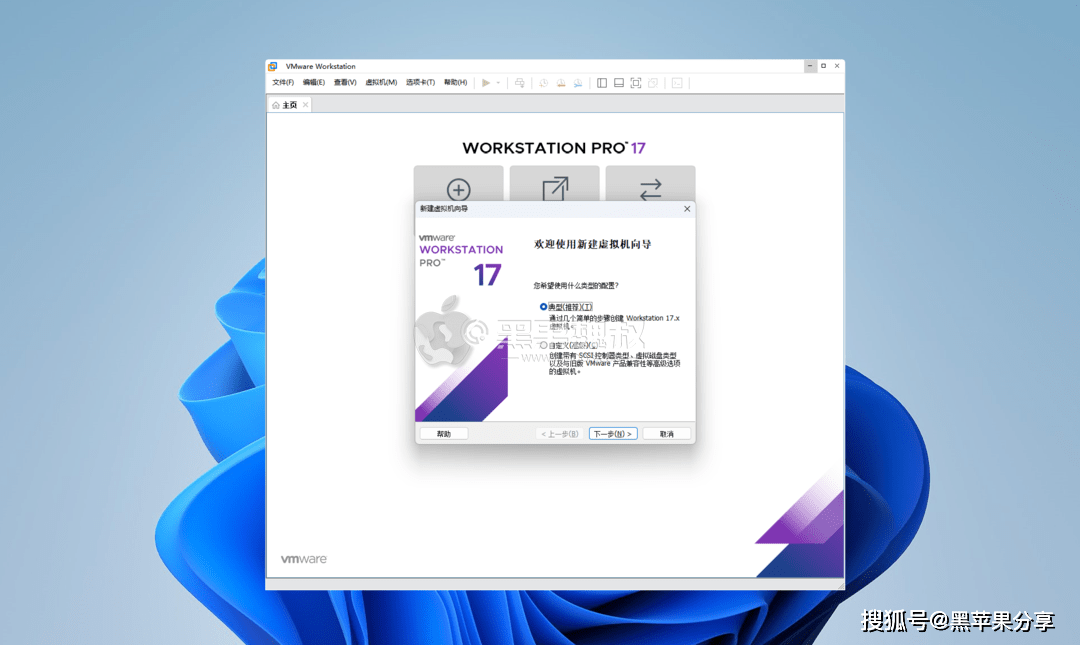Click the take snapshot toolbar icon
This screenshot has width=1080, height=645.
543,83
